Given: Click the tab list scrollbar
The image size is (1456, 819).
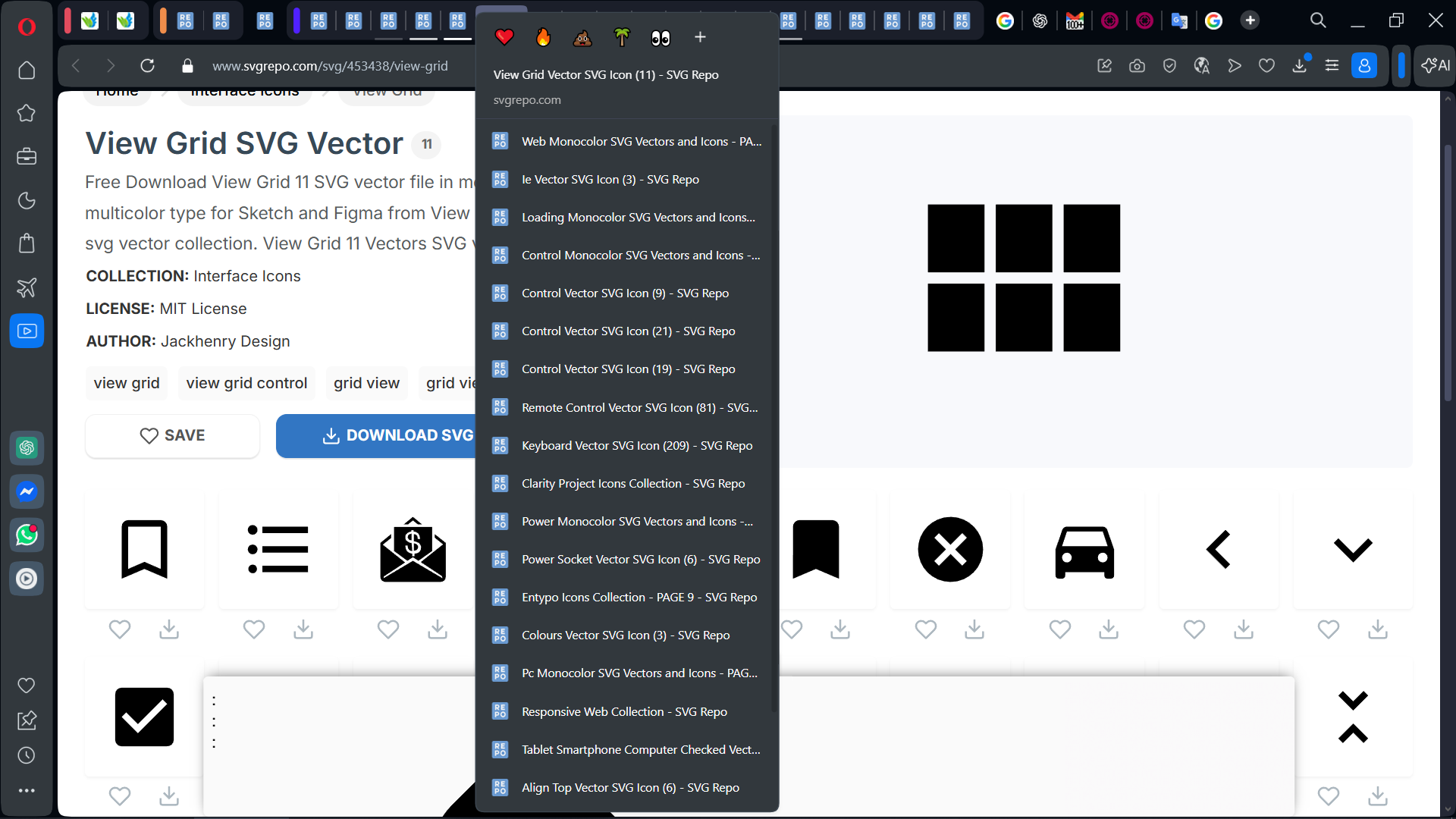Looking at the screenshot, I should pos(773,417).
